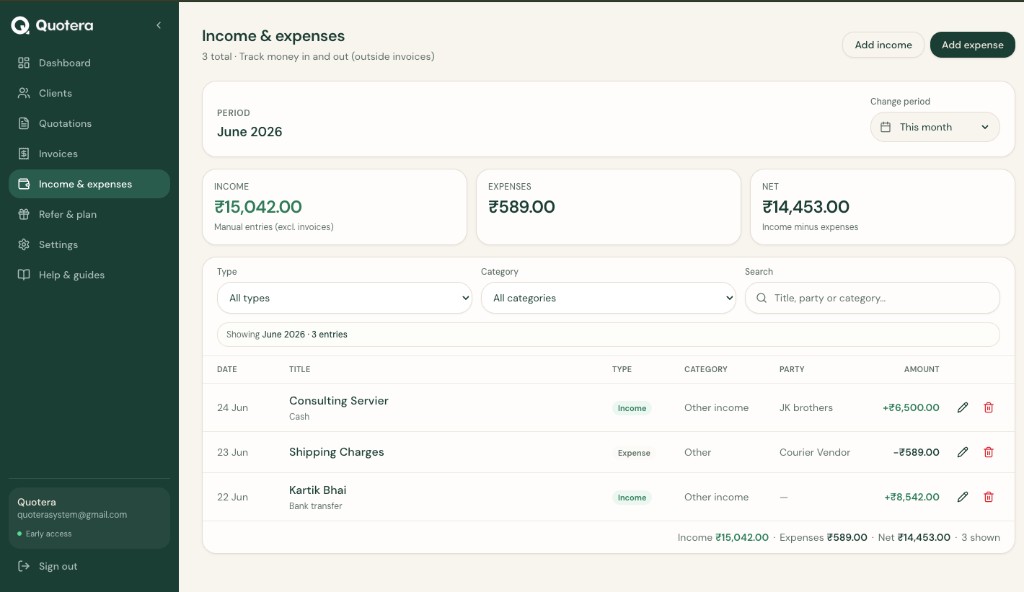Viewport: 1024px width, 592px height.
Task: Navigate to Invoices
Action: pyautogui.click(x=89, y=154)
